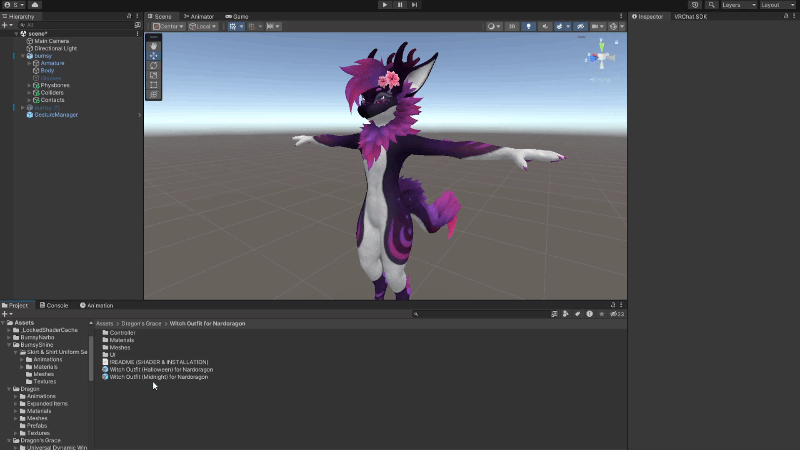This screenshot has height=450, width=800.
Task: Switch to the Scene tab
Action: (x=159, y=16)
